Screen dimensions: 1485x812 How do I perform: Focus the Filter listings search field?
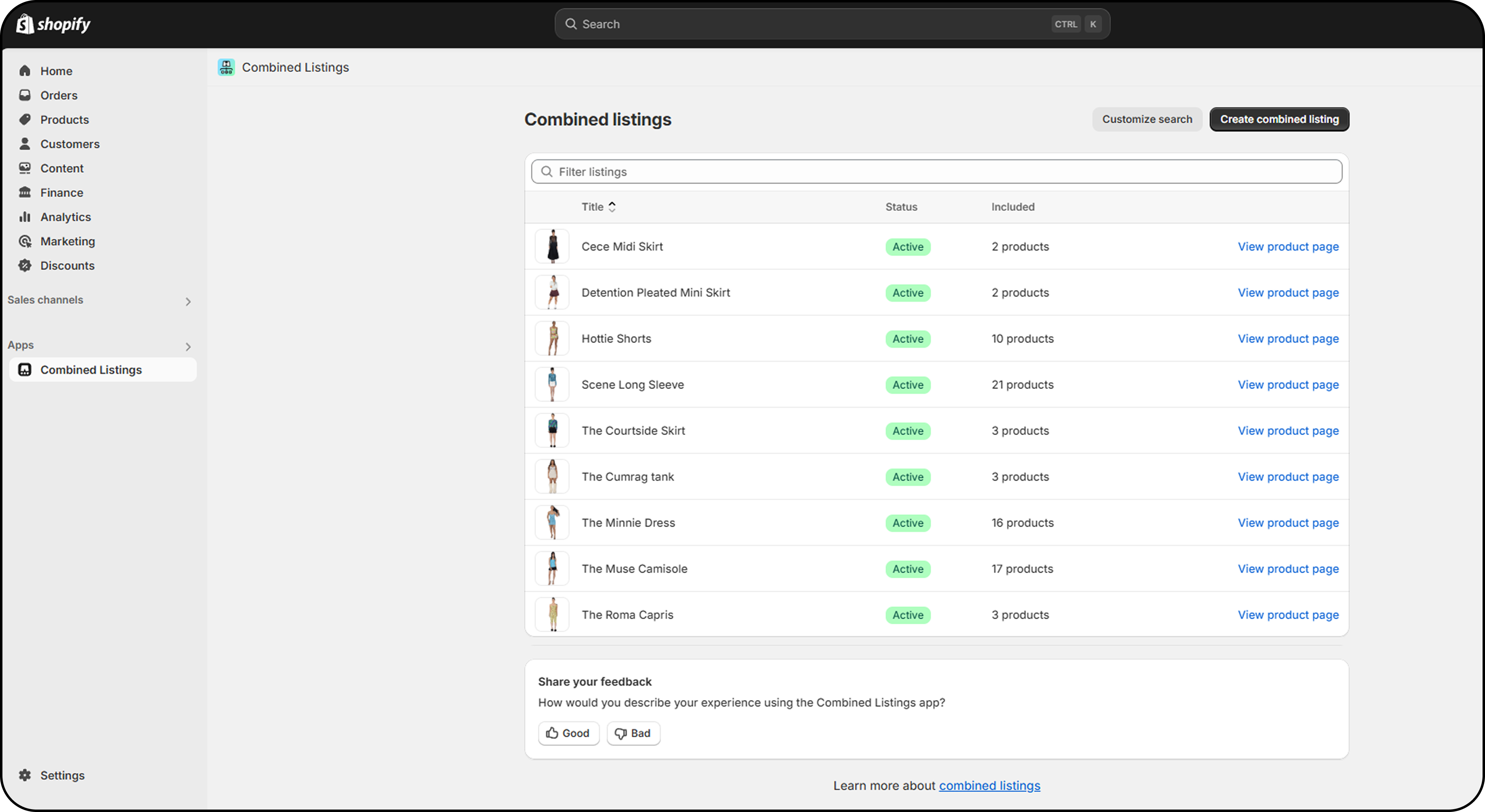tap(936, 172)
